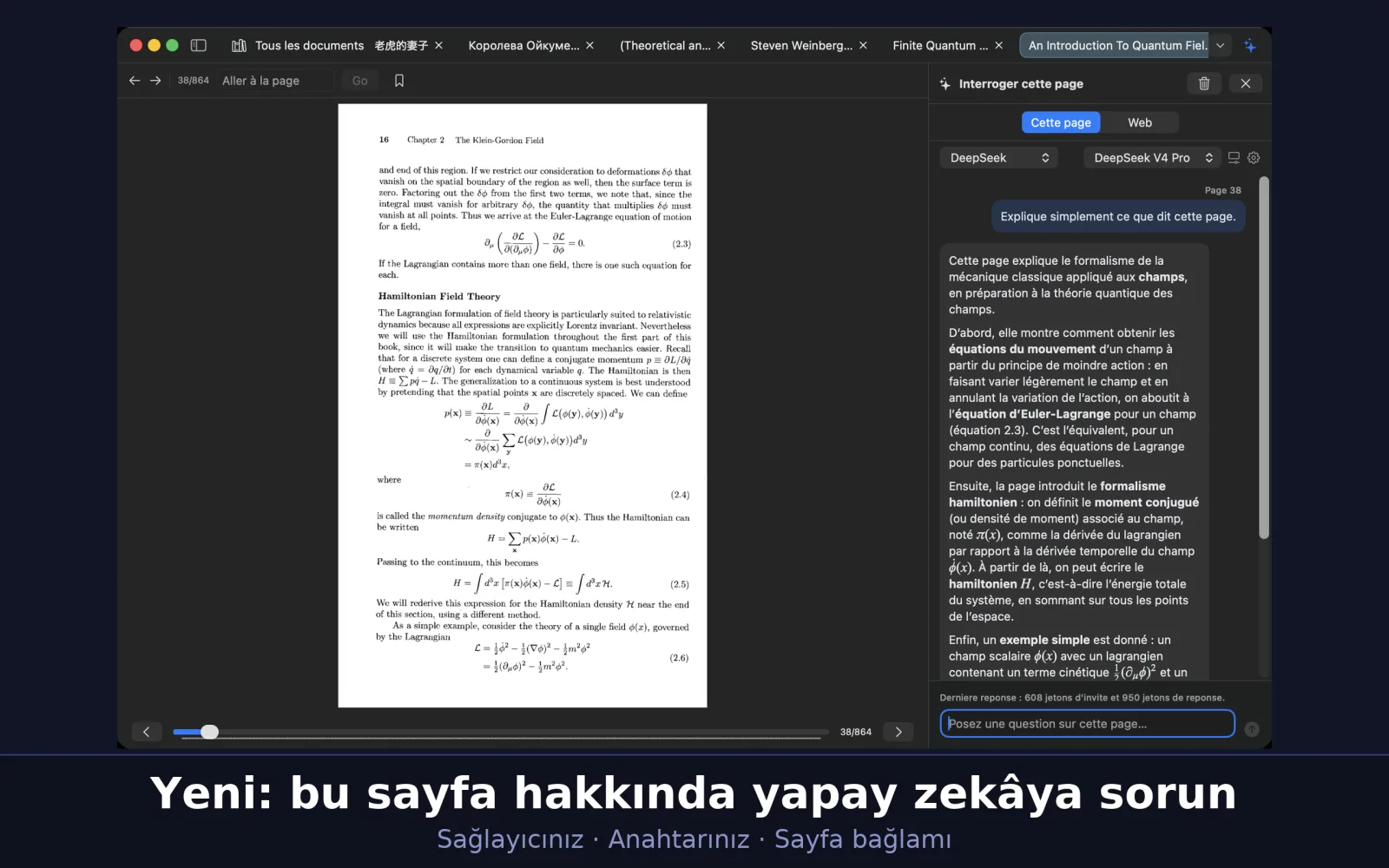
Task: Switch to the Королева Ойкуме... tab
Action: click(523, 45)
